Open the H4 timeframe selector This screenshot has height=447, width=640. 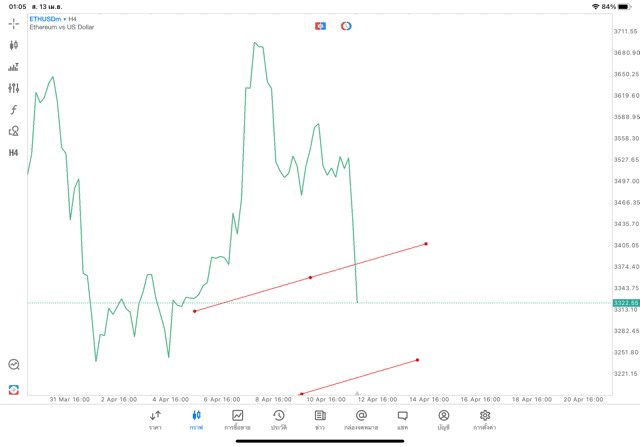(x=14, y=153)
